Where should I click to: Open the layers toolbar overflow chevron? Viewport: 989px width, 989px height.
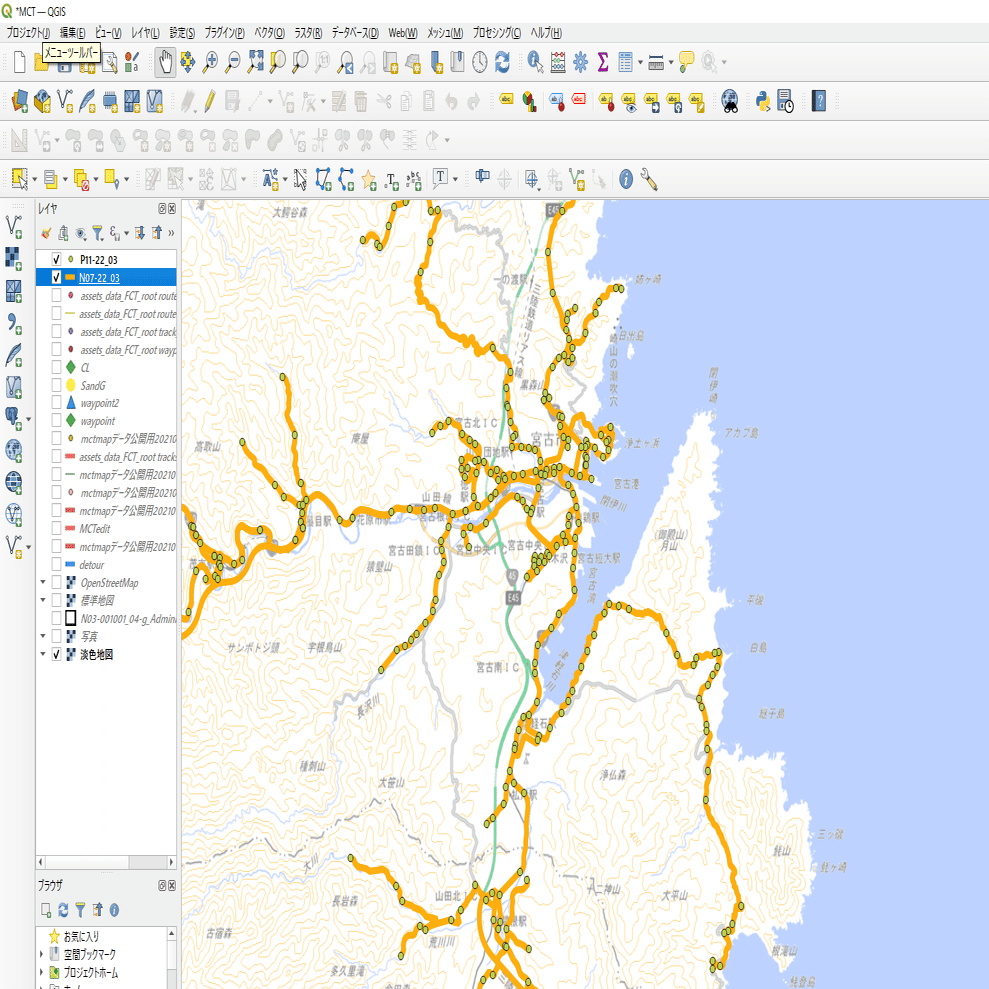[x=171, y=233]
